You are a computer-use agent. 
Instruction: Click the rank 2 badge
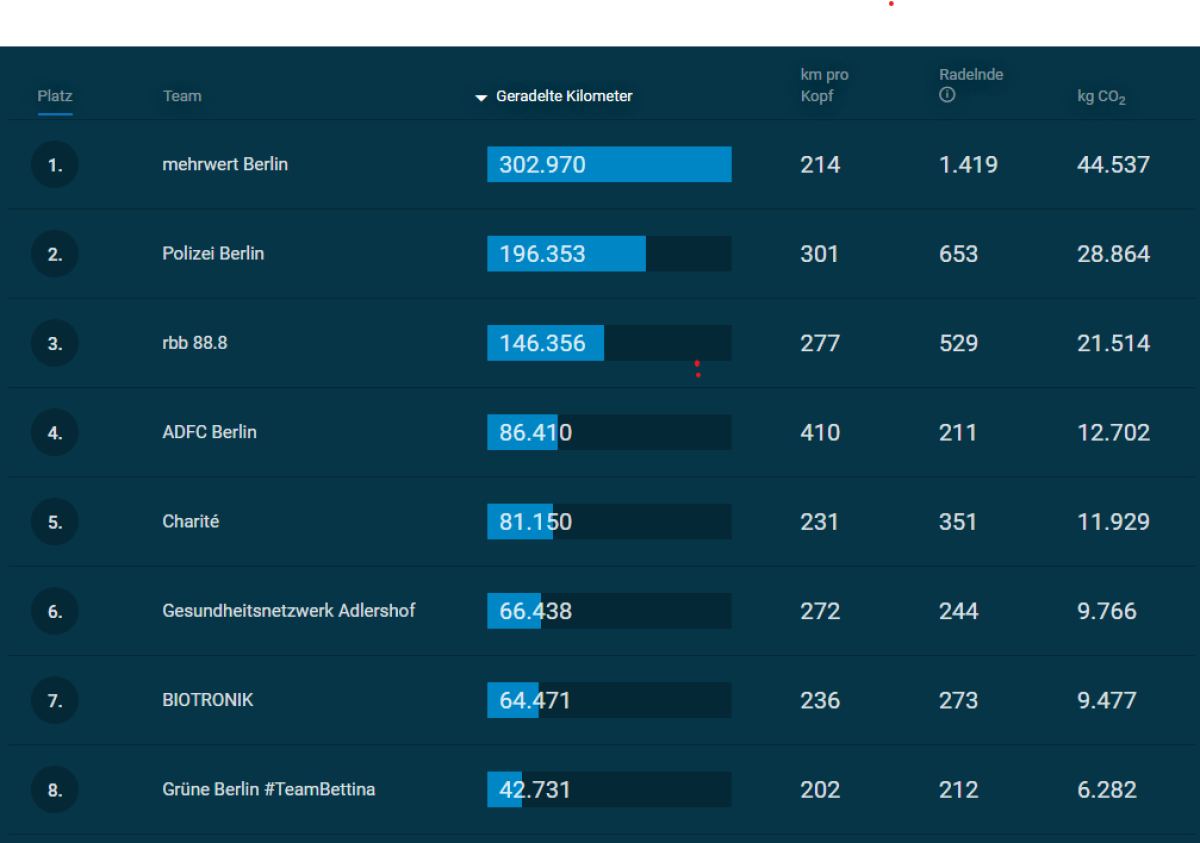click(x=55, y=254)
